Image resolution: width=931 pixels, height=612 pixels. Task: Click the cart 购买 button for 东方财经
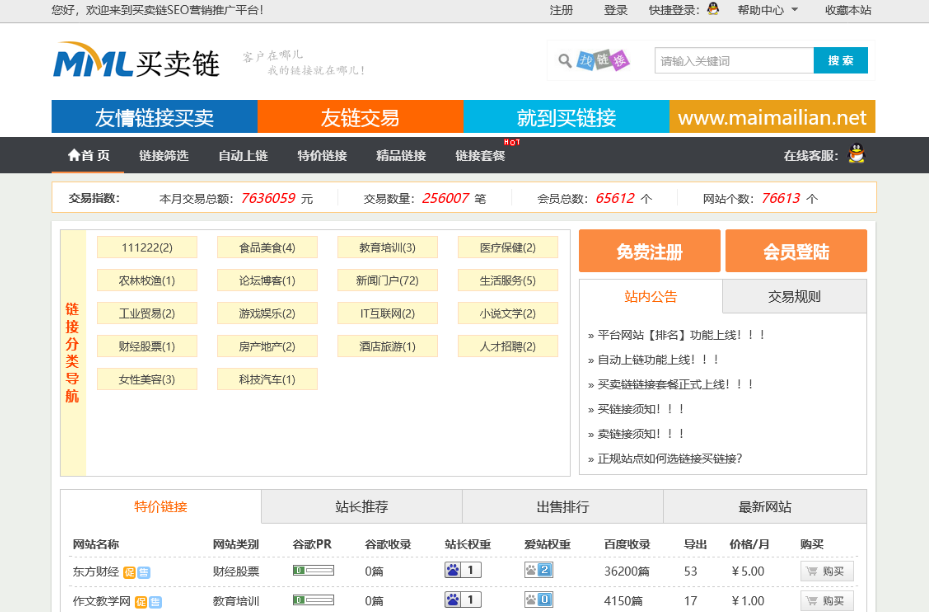[826, 571]
